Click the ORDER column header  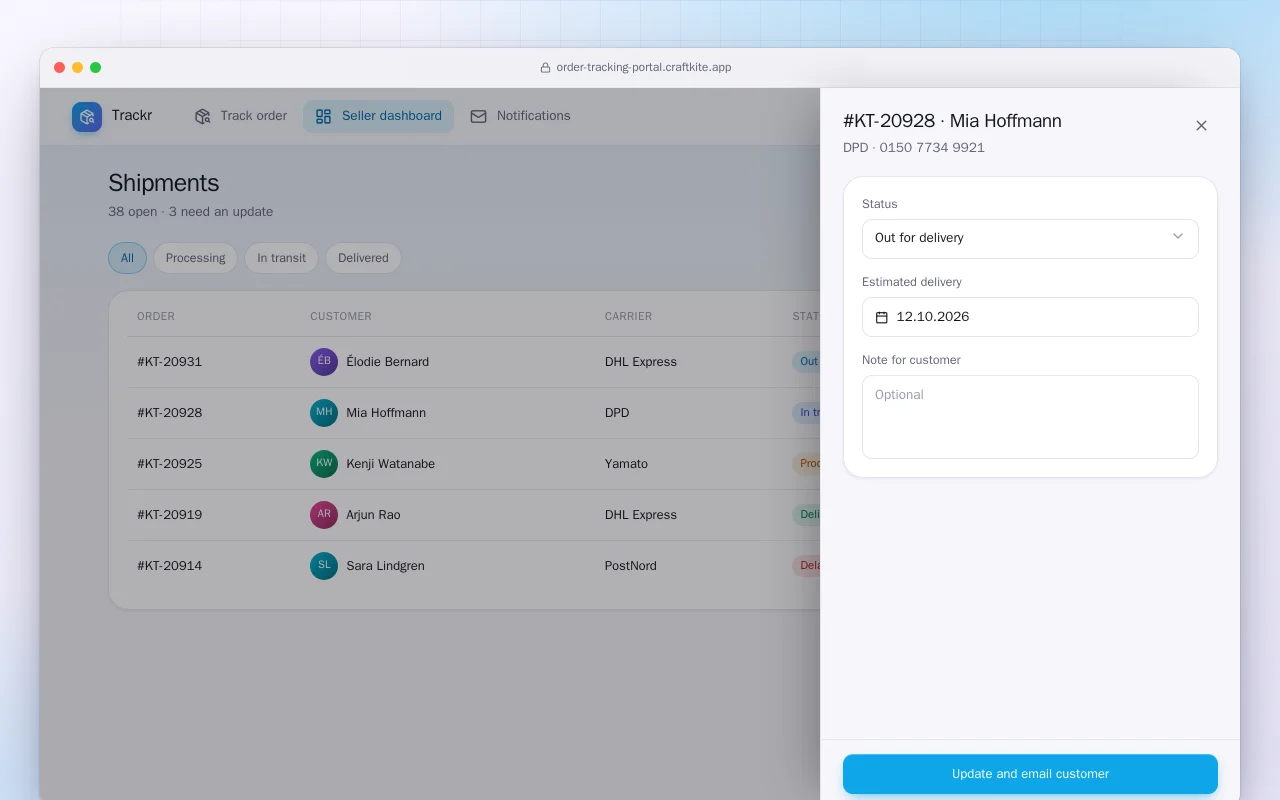156,316
